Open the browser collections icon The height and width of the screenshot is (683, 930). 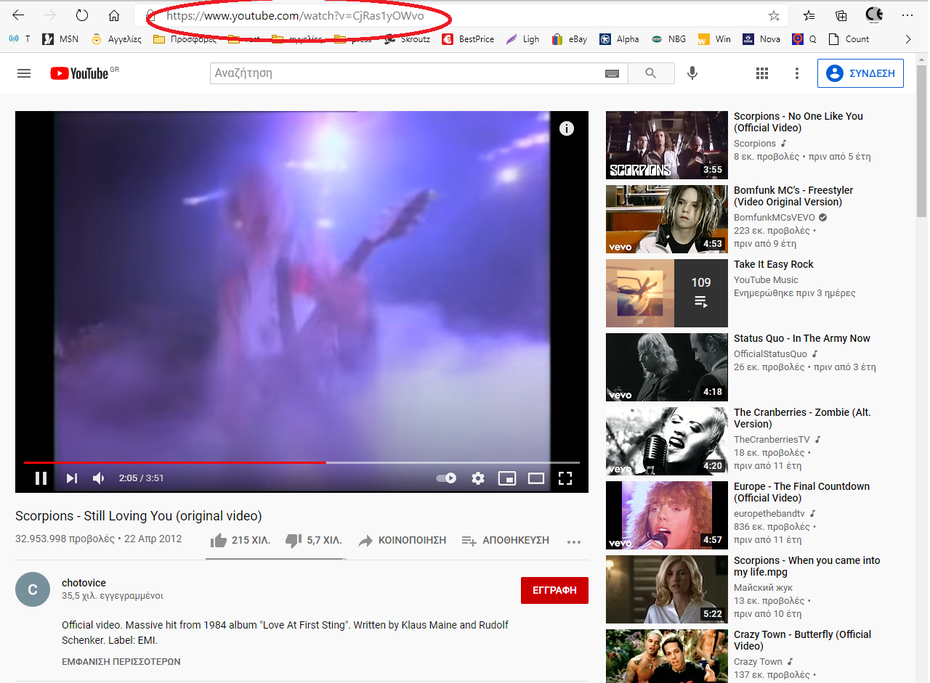[841, 16]
